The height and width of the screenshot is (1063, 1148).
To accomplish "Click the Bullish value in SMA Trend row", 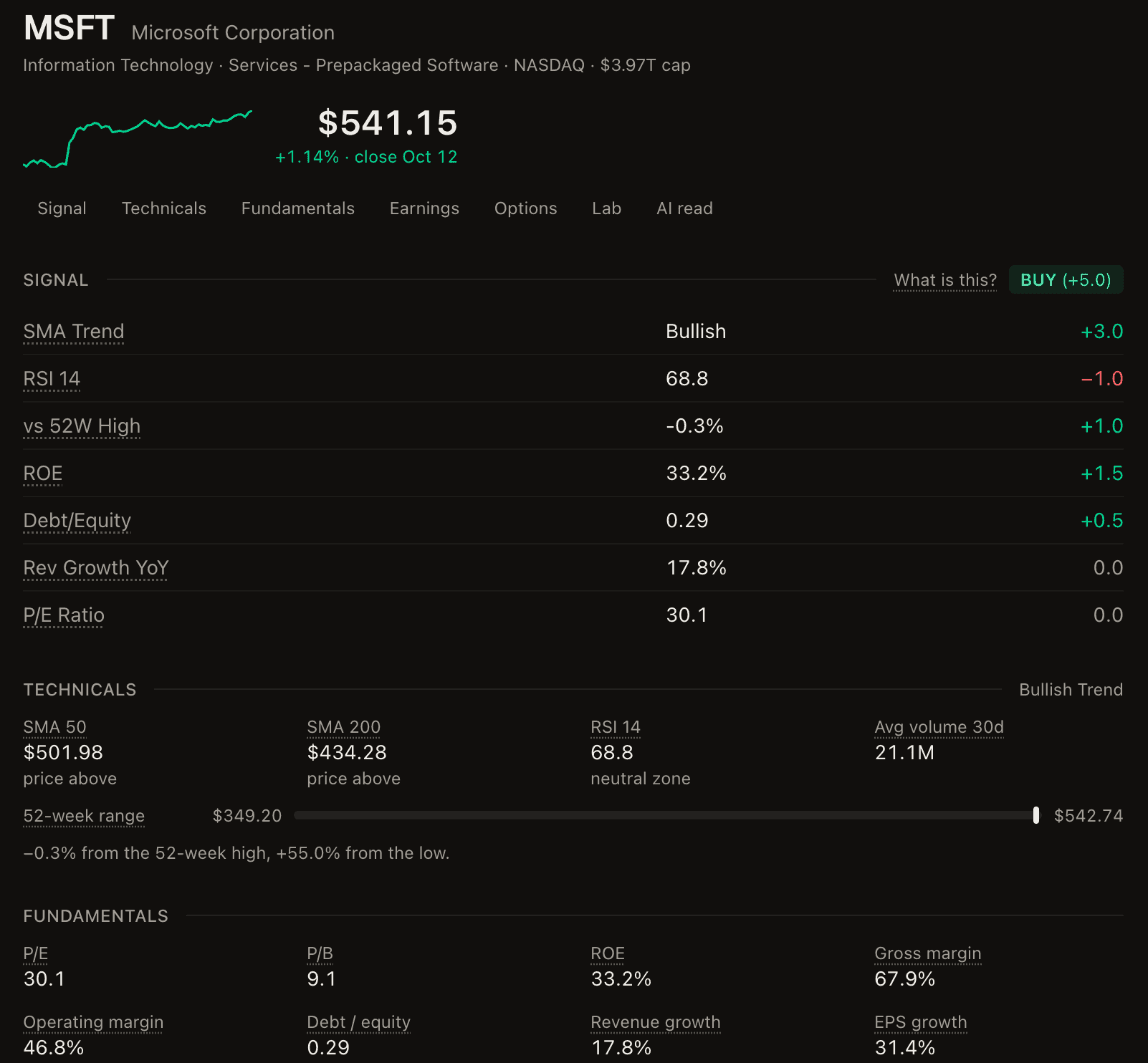I will [696, 332].
